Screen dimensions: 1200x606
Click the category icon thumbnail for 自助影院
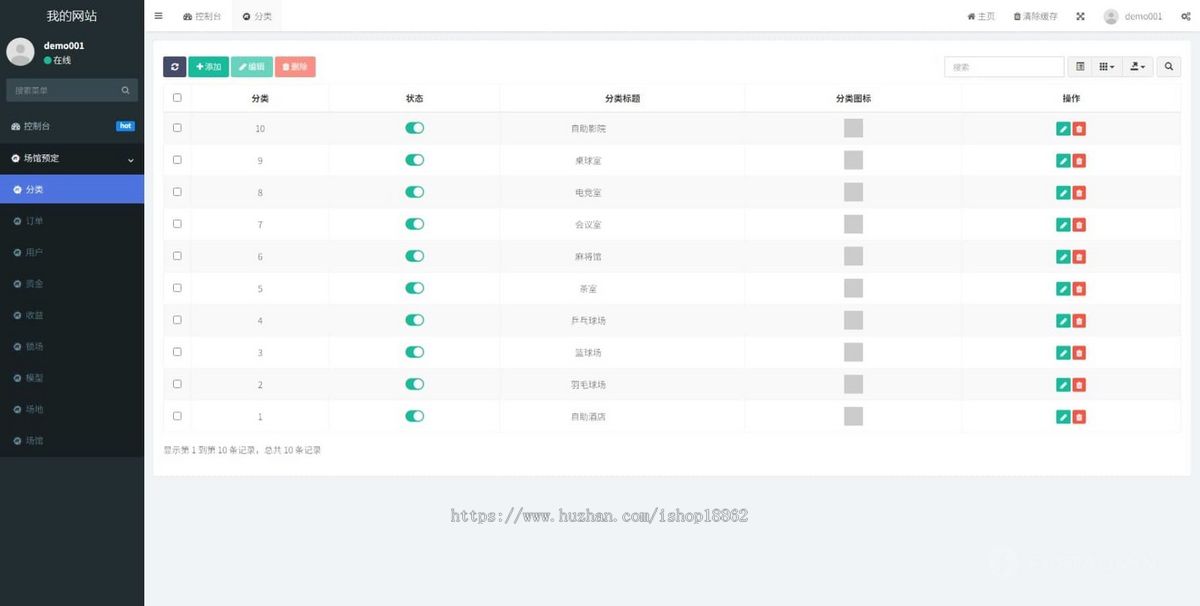853,128
